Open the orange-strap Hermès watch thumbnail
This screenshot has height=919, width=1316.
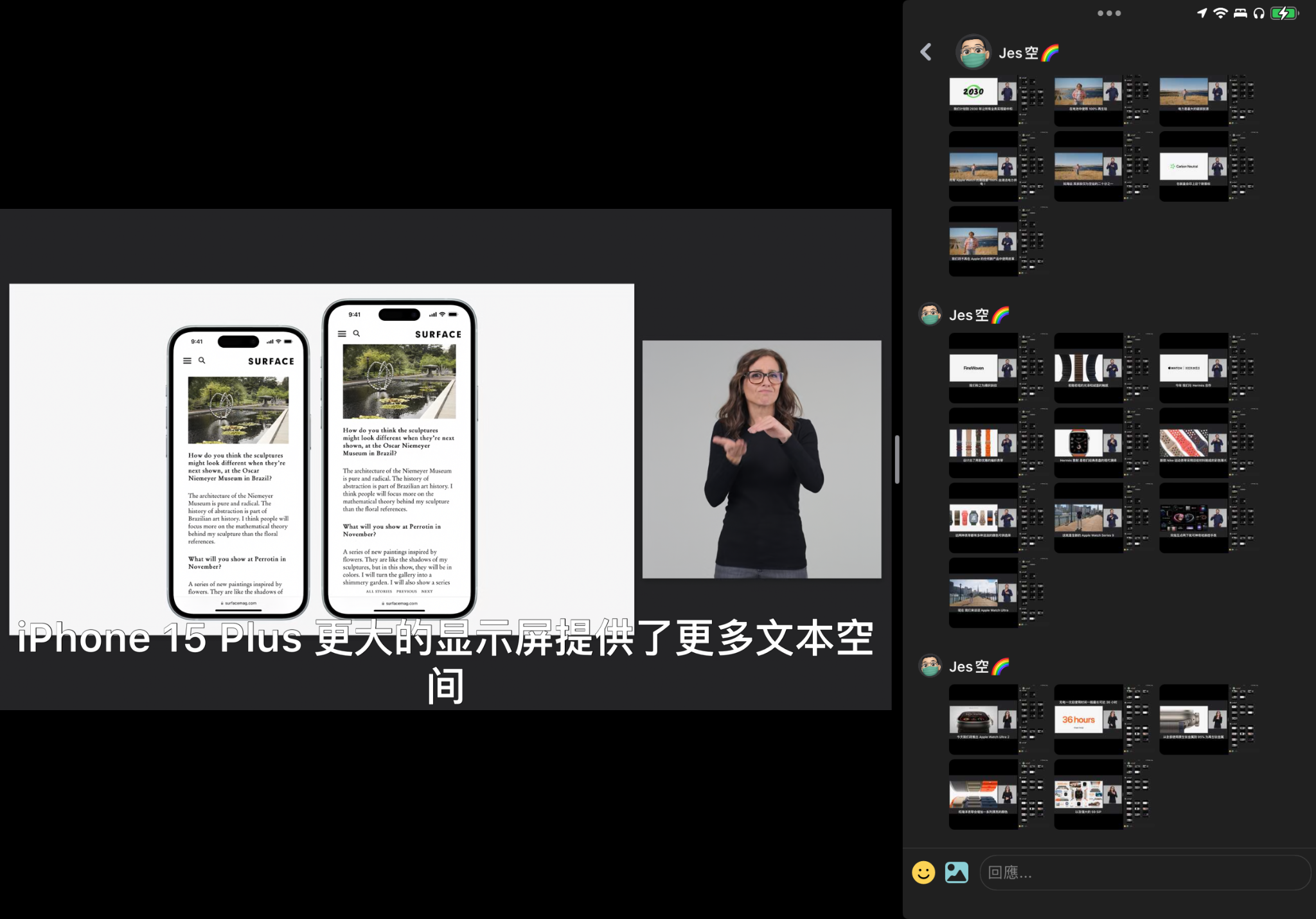[x=1101, y=443]
